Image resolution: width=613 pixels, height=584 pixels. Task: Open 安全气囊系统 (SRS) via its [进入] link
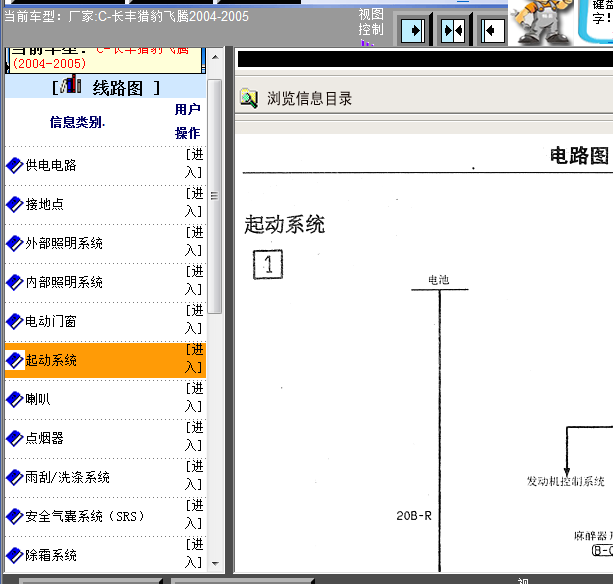pyautogui.click(x=194, y=514)
